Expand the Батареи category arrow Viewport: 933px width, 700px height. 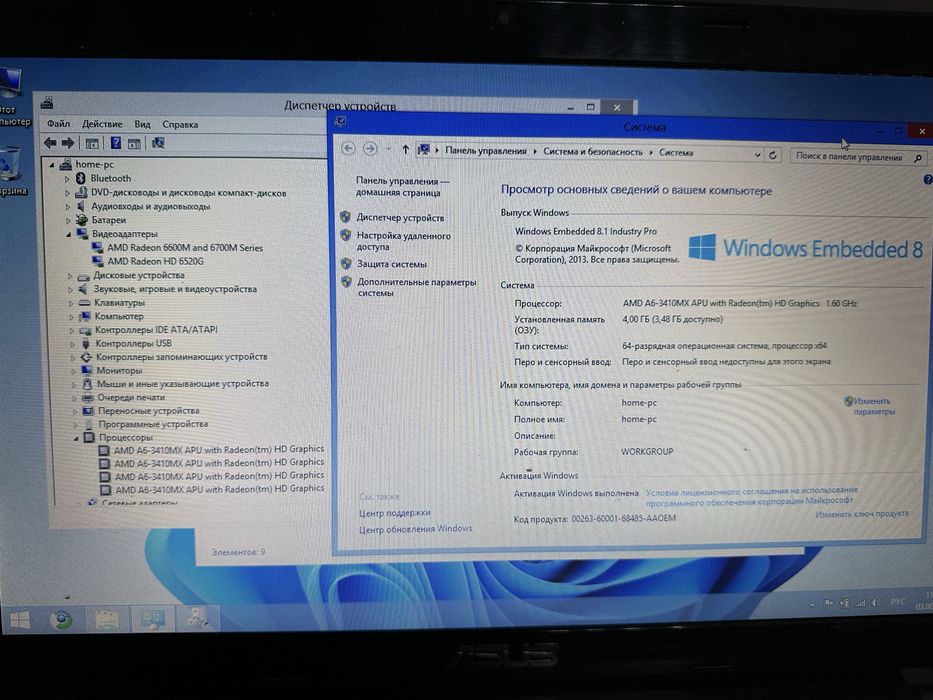tap(68, 220)
